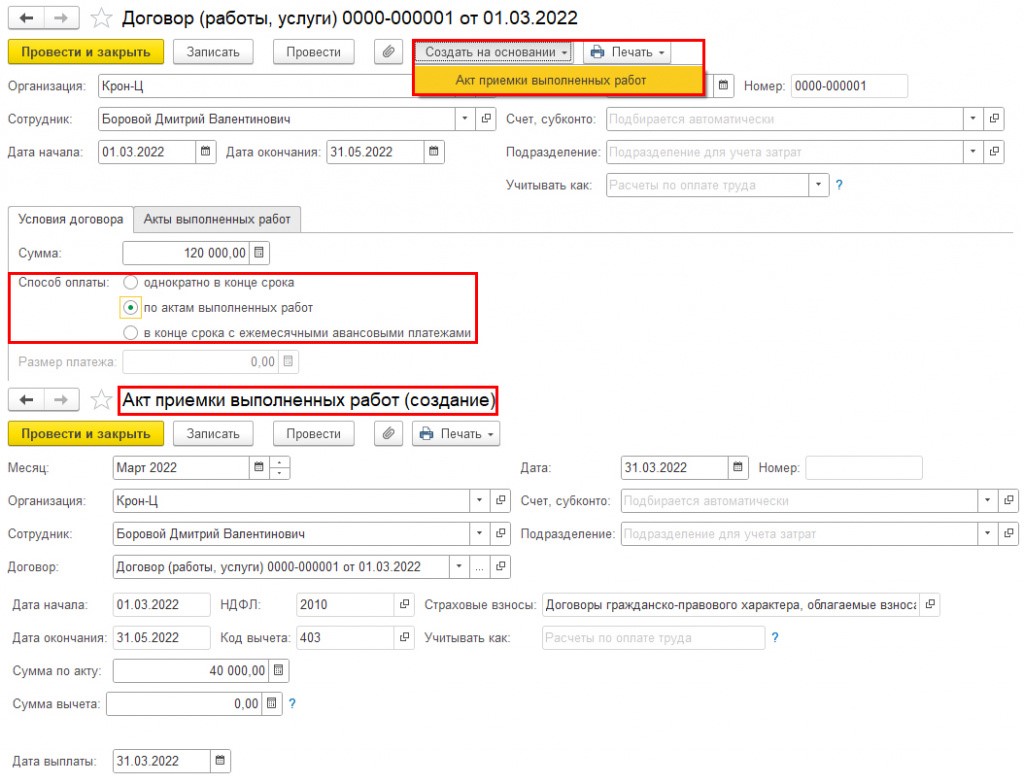Click the favorite star next to the contract title
Viewport: 1024px width, 784px height.
(101, 18)
